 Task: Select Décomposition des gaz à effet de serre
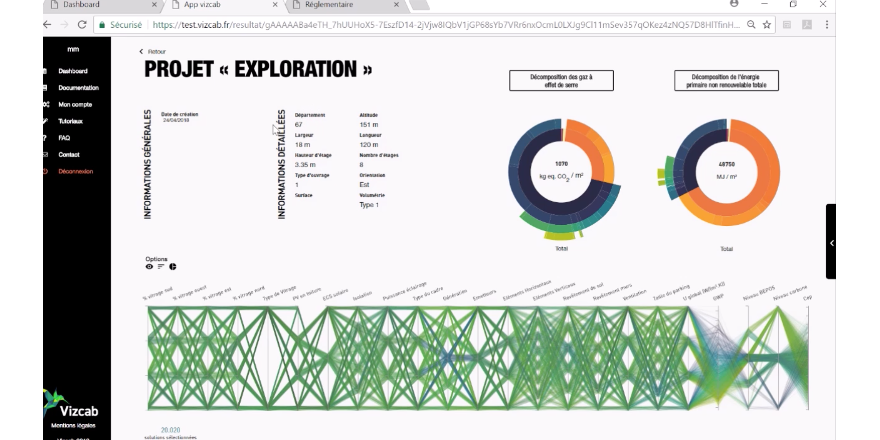[x=561, y=81]
